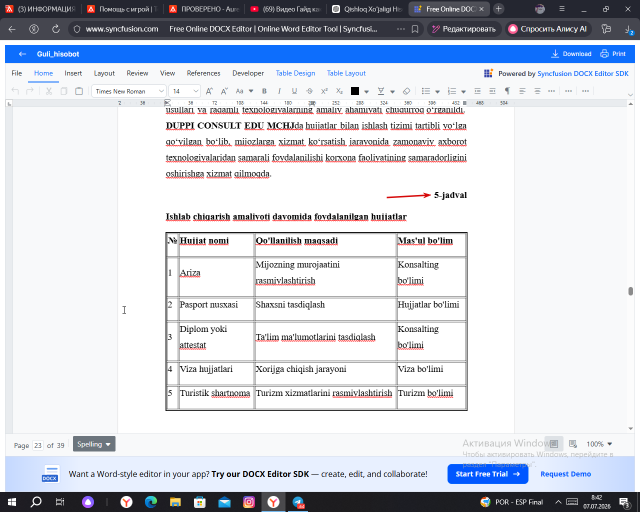Click the numbered list icon
This screenshot has height=512, width=640.
pyautogui.click(x=452, y=91)
